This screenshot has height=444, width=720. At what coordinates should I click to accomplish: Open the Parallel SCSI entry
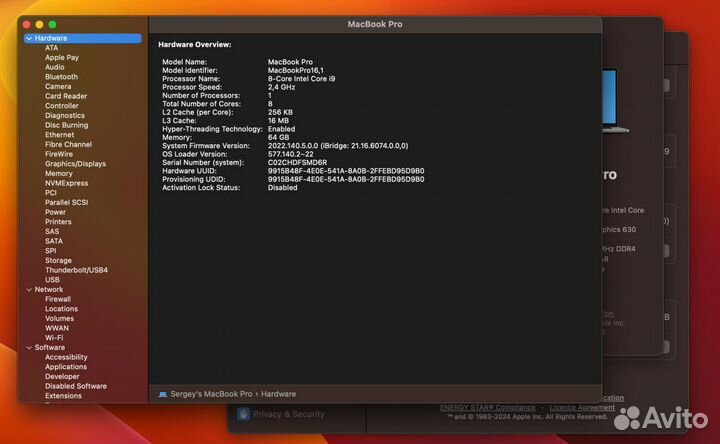coord(67,202)
